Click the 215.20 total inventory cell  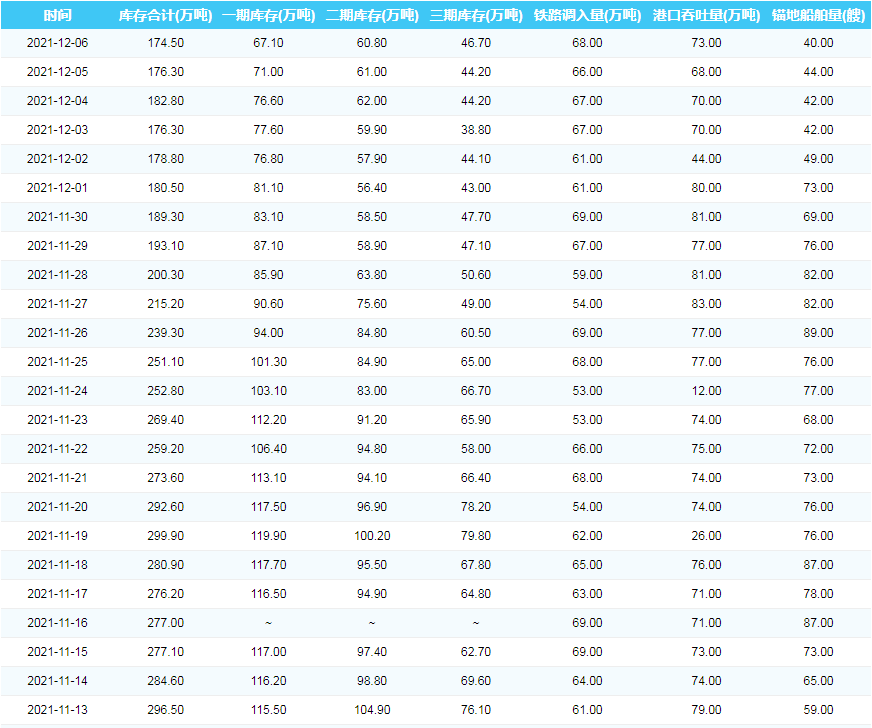pyautogui.click(x=165, y=304)
